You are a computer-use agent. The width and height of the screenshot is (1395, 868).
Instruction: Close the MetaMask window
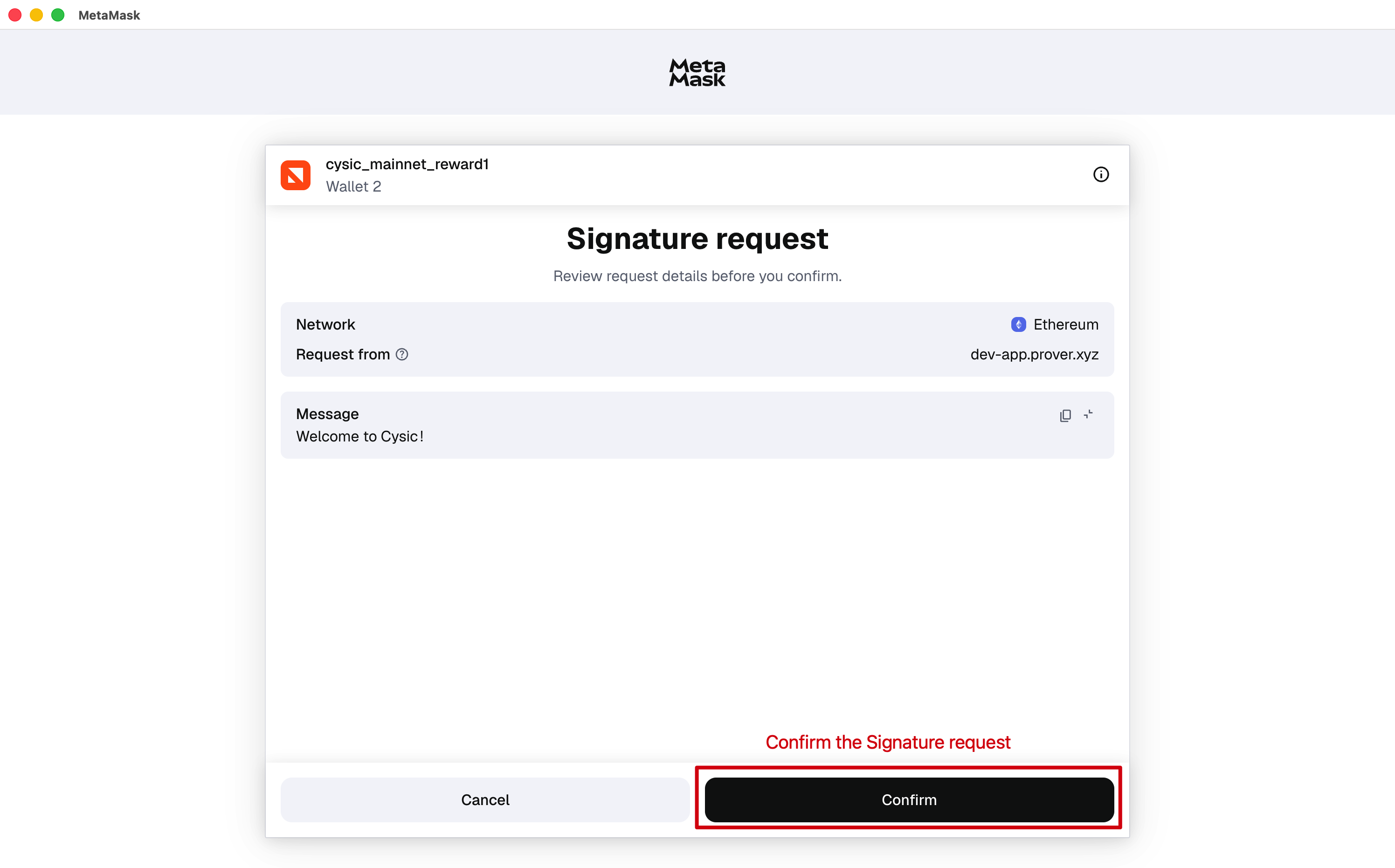(15, 15)
